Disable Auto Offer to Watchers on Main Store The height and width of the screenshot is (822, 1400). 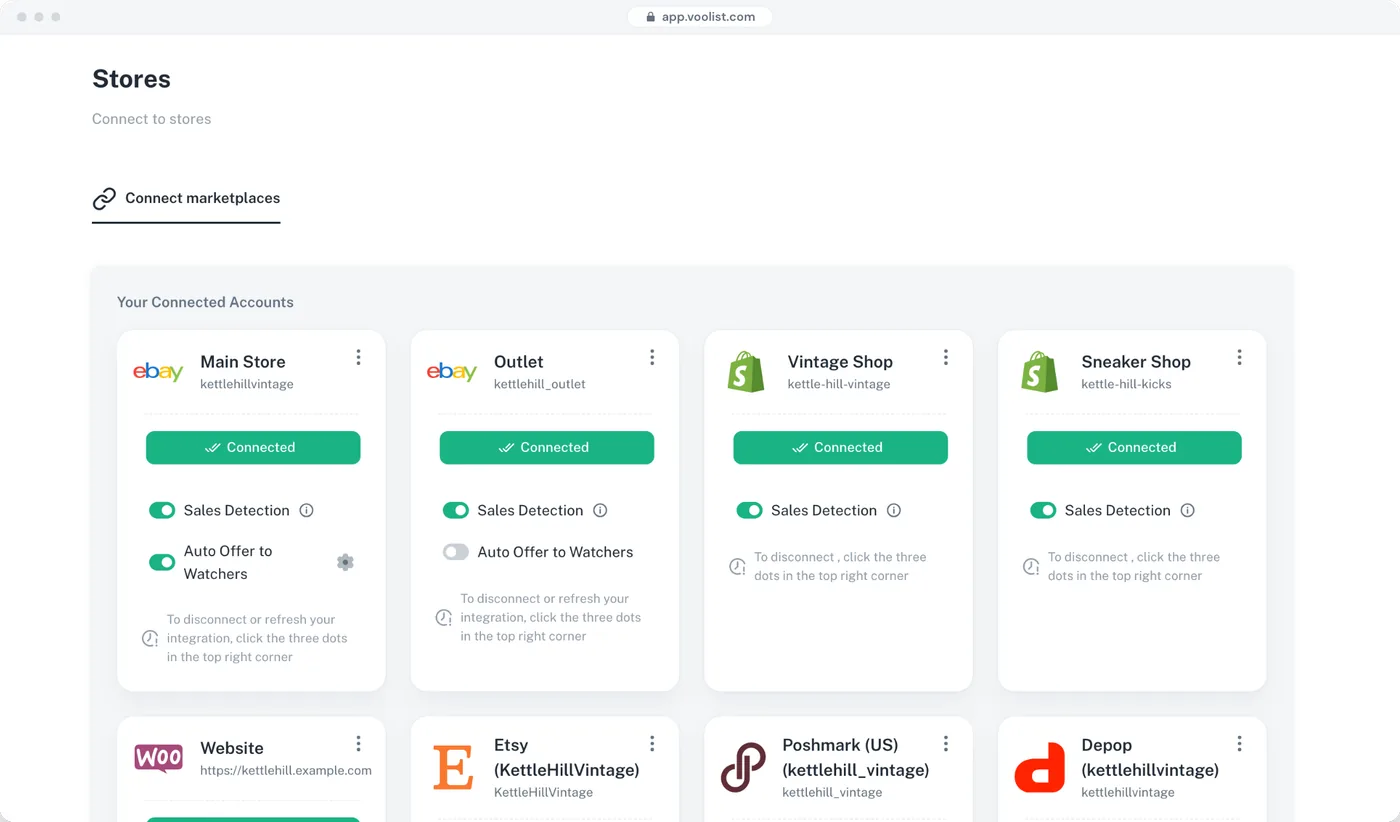(162, 562)
